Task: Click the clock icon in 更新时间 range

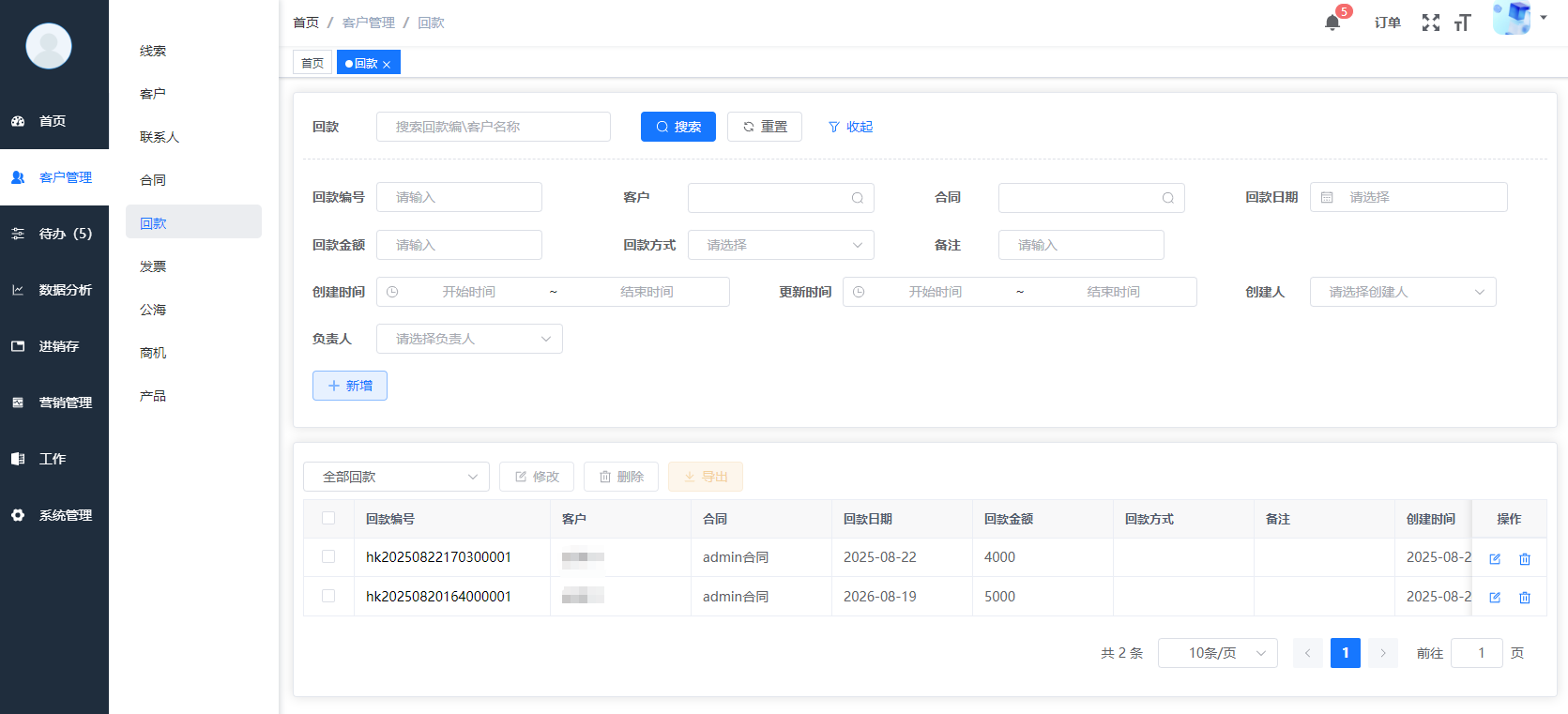Action: [x=859, y=292]
